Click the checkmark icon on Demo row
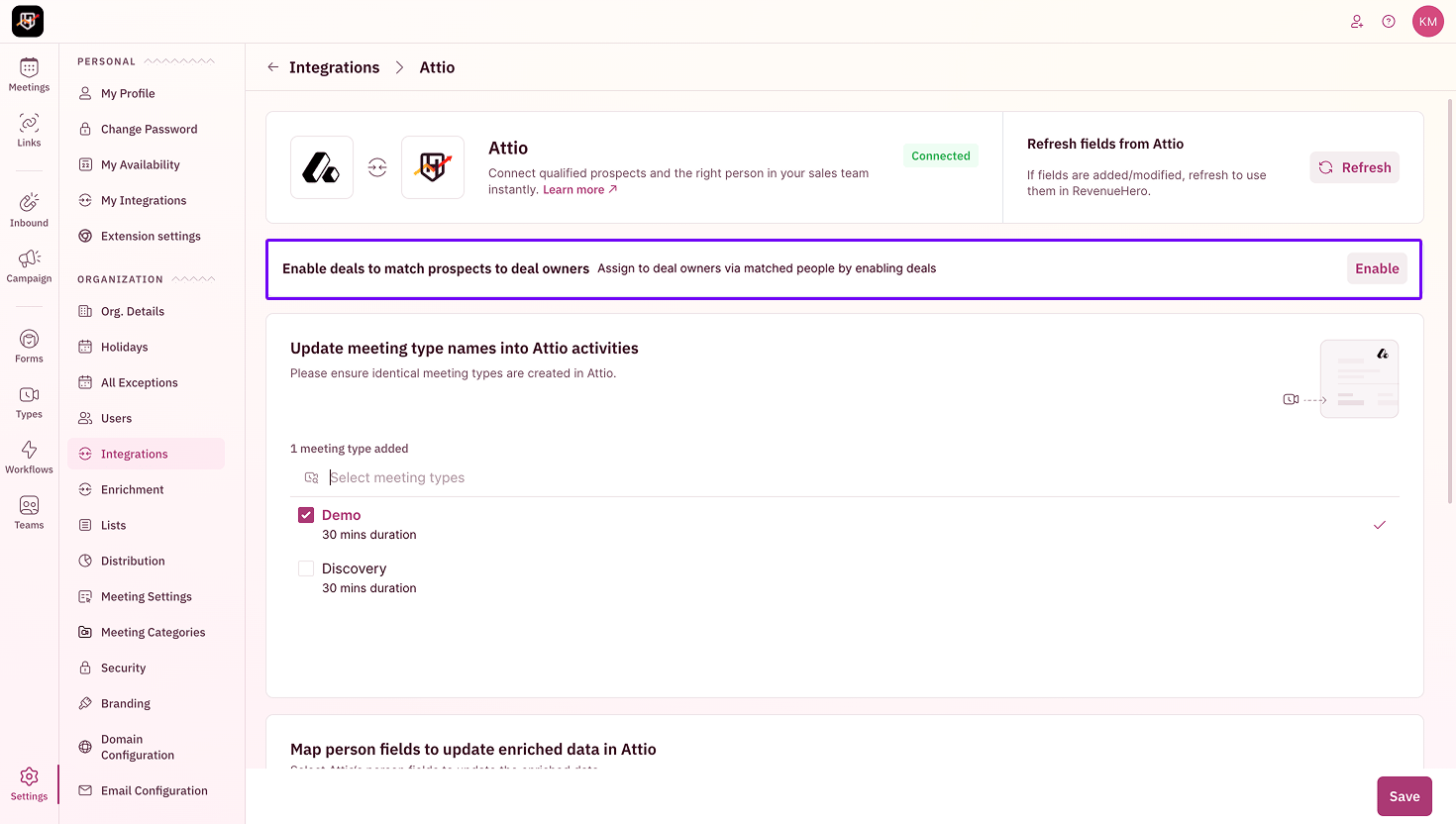1456x824 pixels. pyautogui.click(x=1380, y=525)
